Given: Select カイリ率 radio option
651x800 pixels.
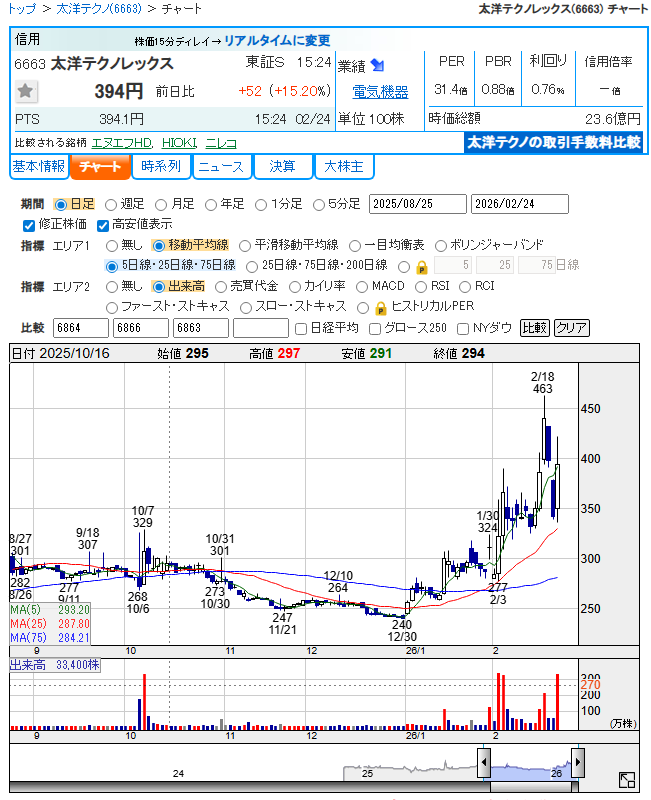Looking at the screenshot, I should point(295,287).
